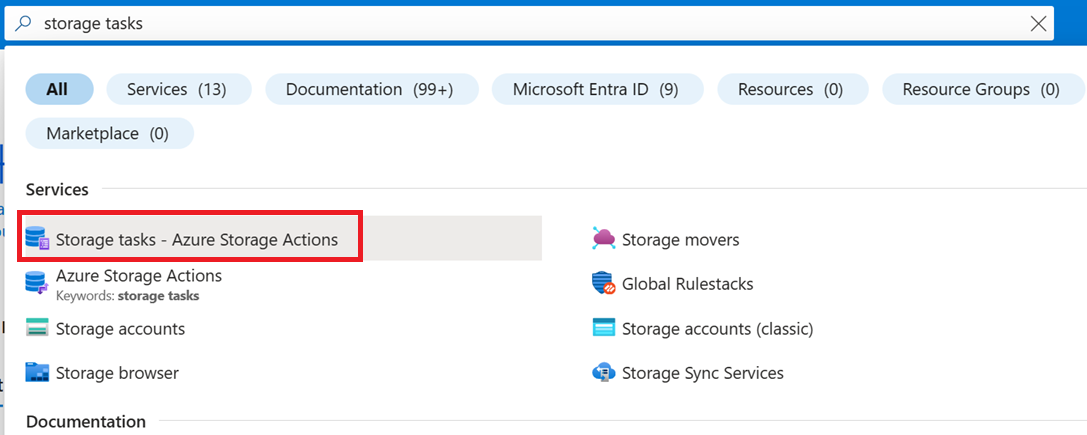This screenshot has height=435, width=1087.
Task: Click the Global Rulestacks shield icon
Action: [603, 284]
